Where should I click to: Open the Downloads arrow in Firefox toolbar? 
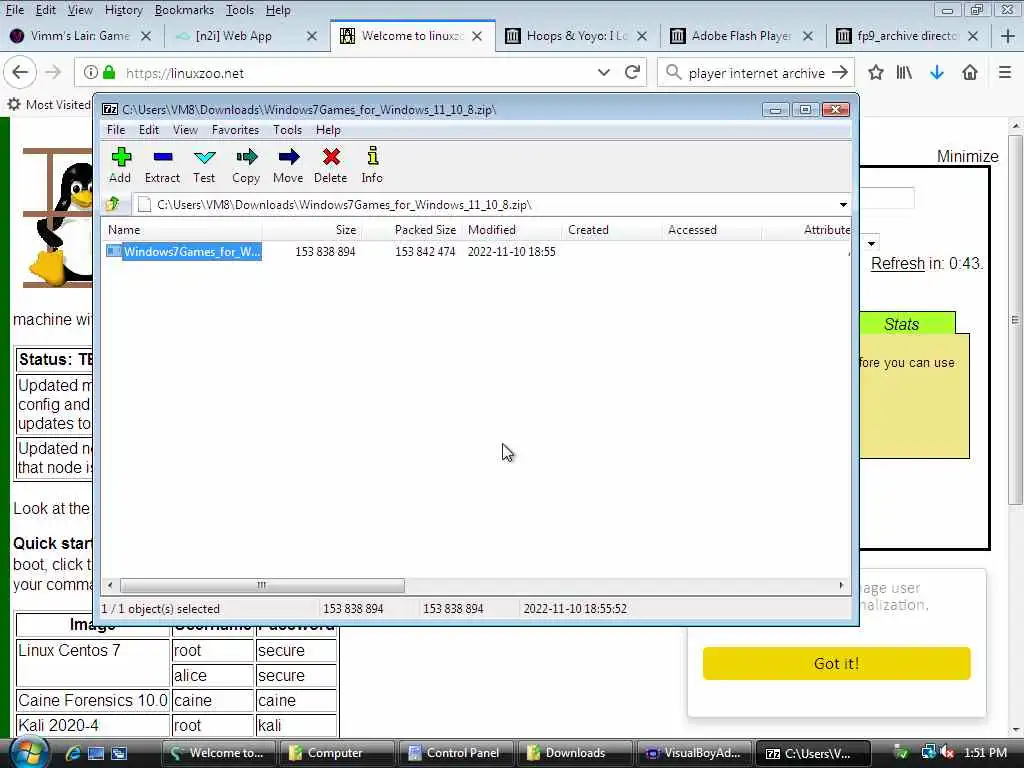pos(937,72)
